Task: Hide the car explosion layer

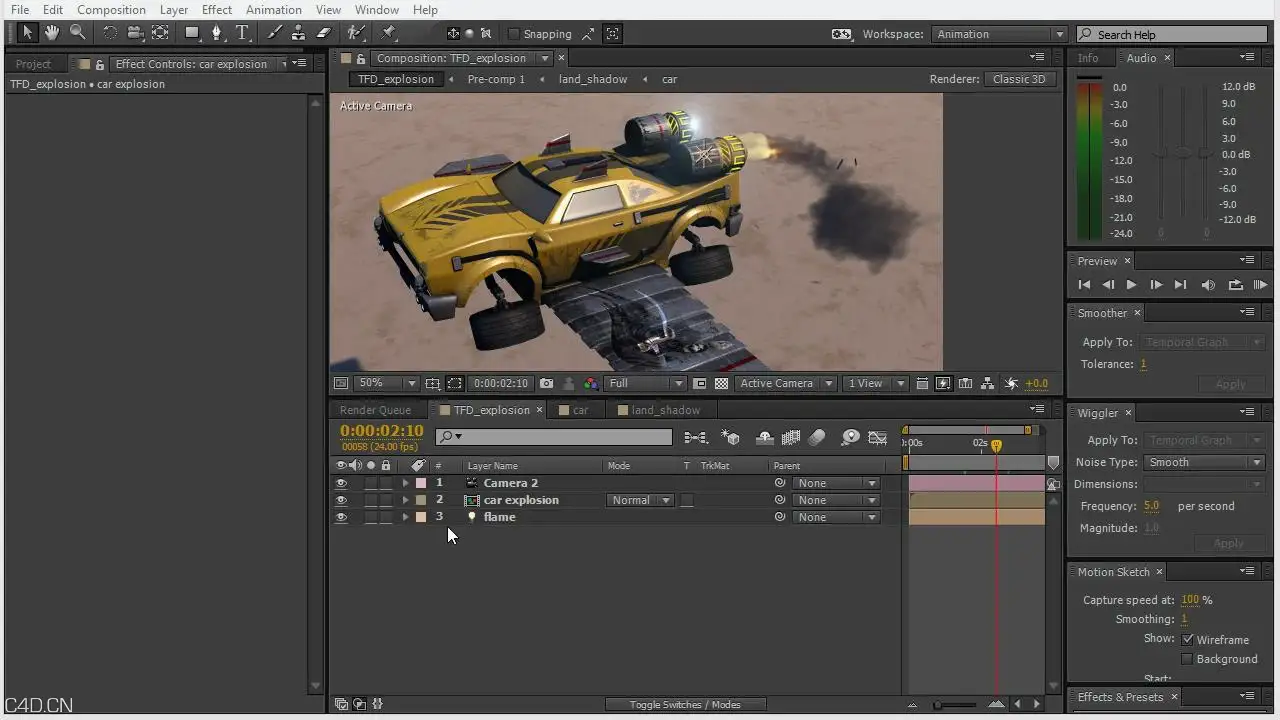Action: tap(341, 500)
